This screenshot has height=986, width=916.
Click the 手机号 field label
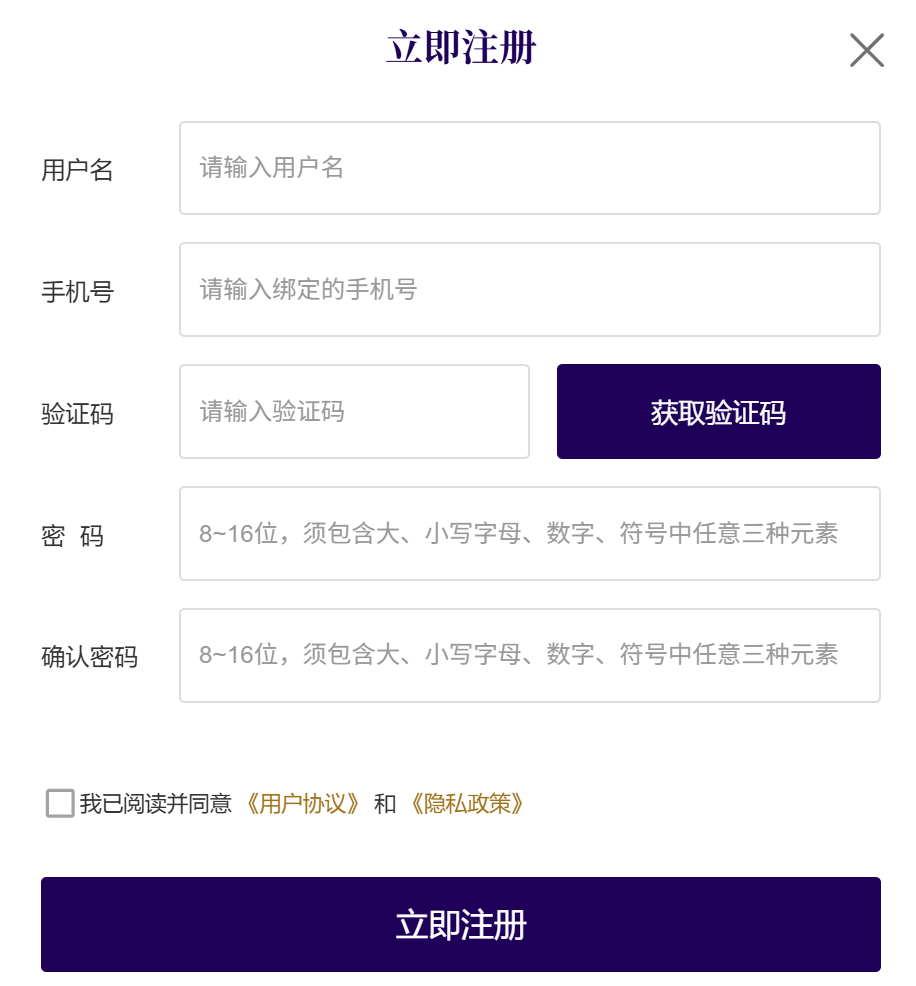77,292
